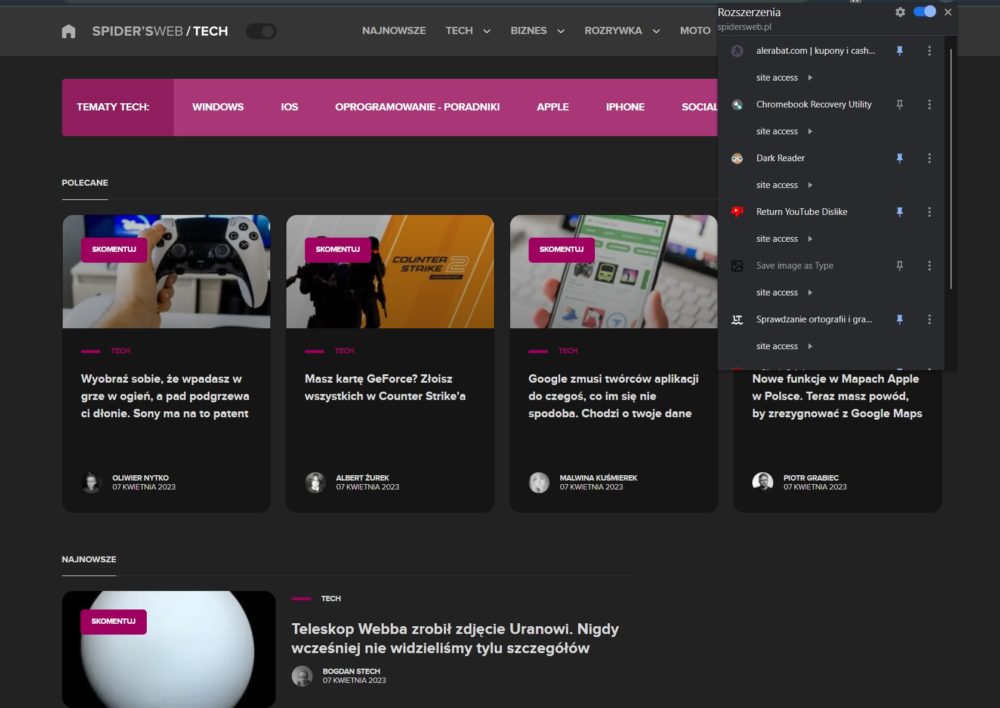1000x708 pixels.
Task: Expand site access under Chromebook Recovery Utility
Action: [x=784, y=131]
